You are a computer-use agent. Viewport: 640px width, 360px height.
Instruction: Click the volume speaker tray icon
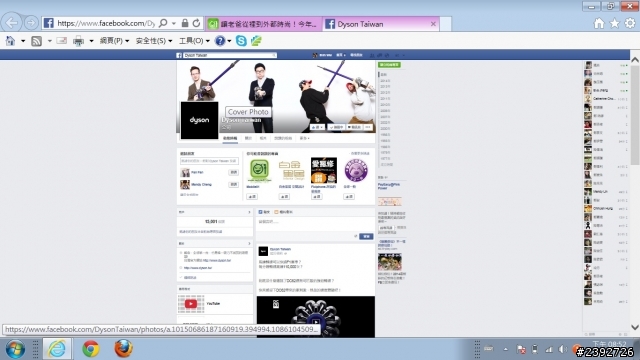coord(562,349)
